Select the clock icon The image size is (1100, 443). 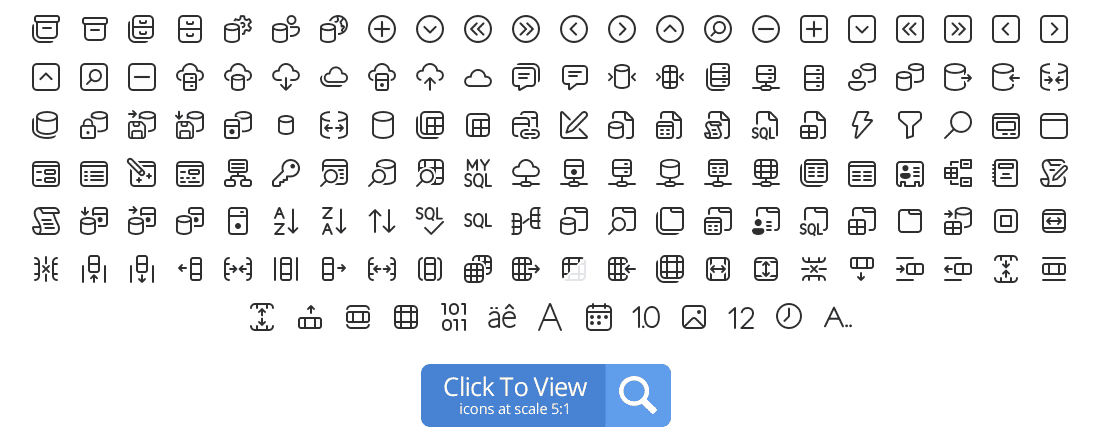(789, 317)
